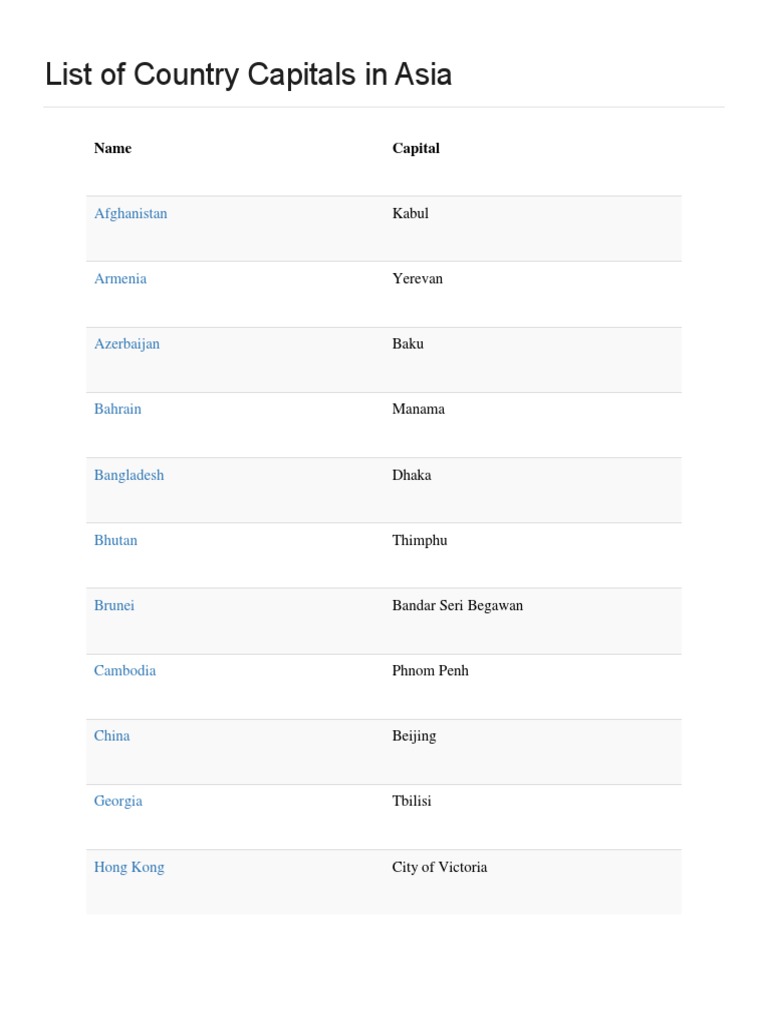Screen dimensions: 768x1024
Task: Click the Bhutan hyperlink
Action: coord(115,540)
